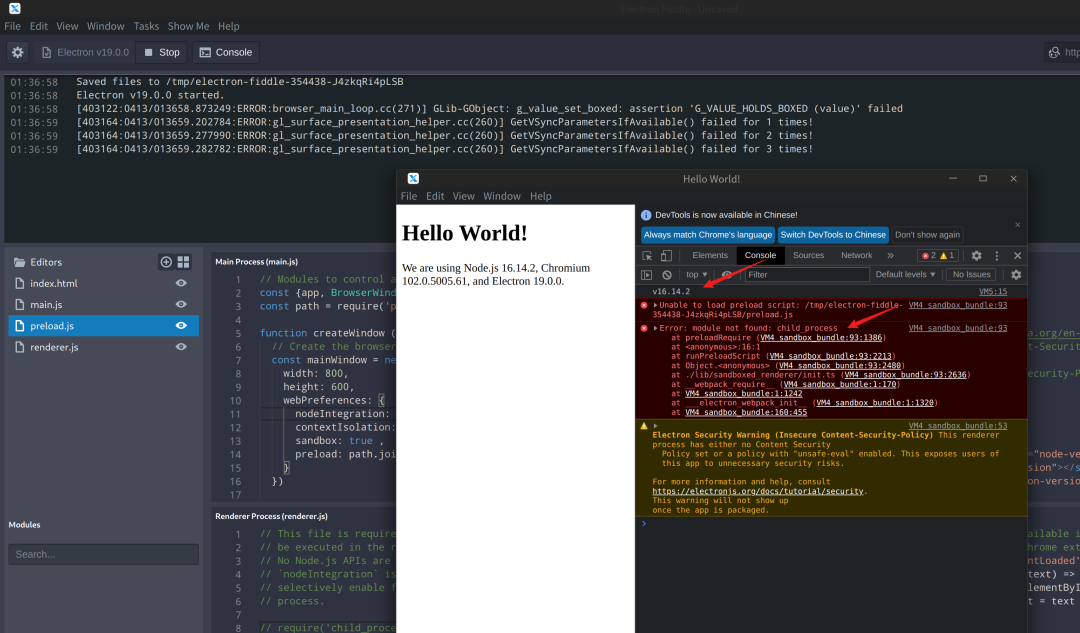Click the live expression eye icon
The height and width of the screenshot is (633, 1080).
(x=727, y=275)
